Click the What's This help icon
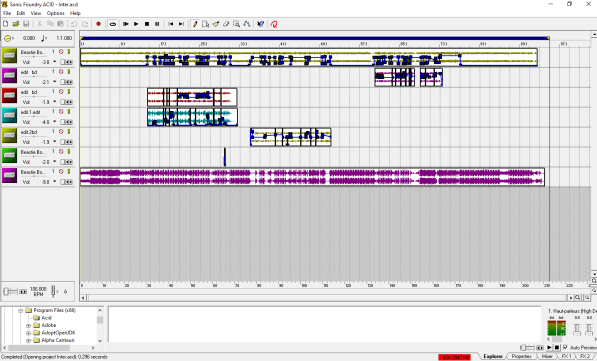Screen dimensions: 597x361 click(260, 24)
